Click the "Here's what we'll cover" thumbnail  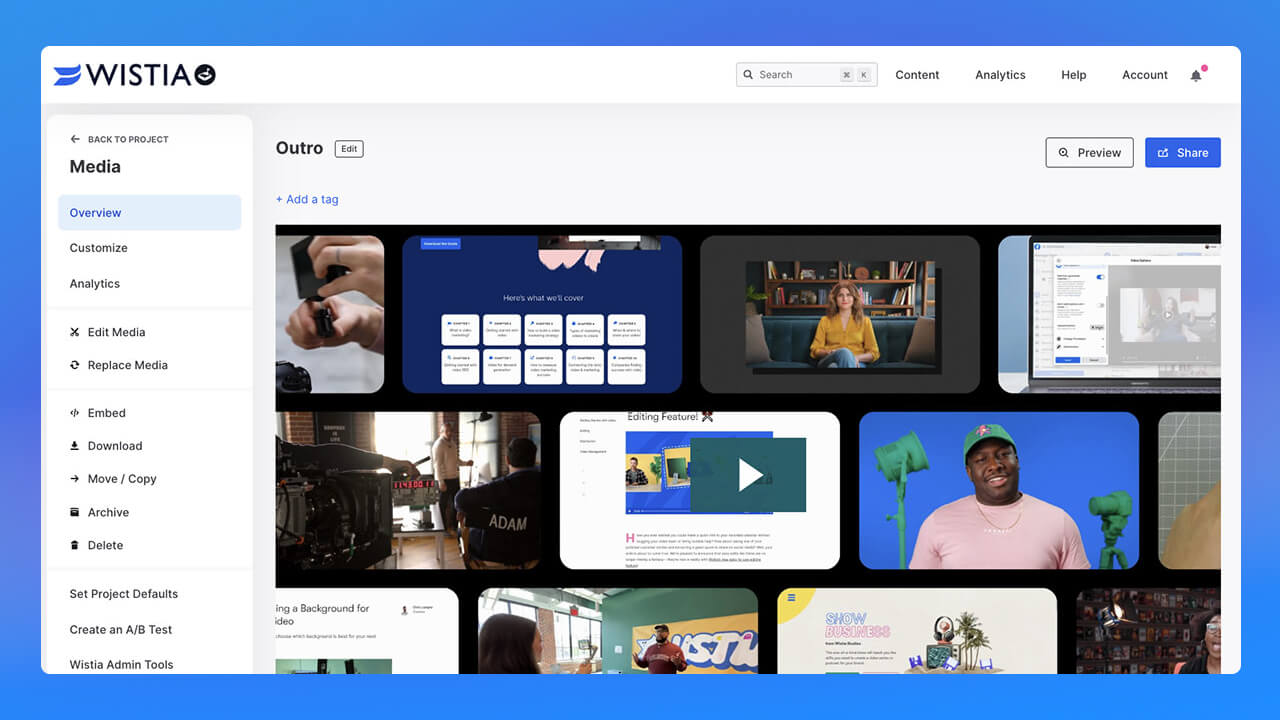542,314
